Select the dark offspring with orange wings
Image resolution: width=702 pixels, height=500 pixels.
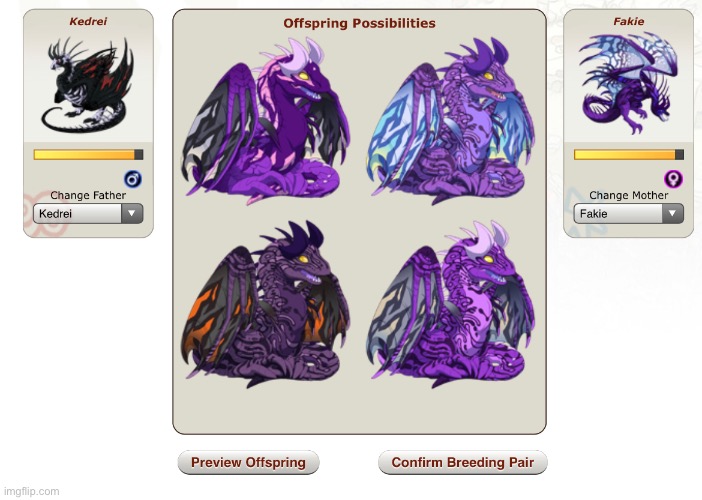[x=265, y=304]
